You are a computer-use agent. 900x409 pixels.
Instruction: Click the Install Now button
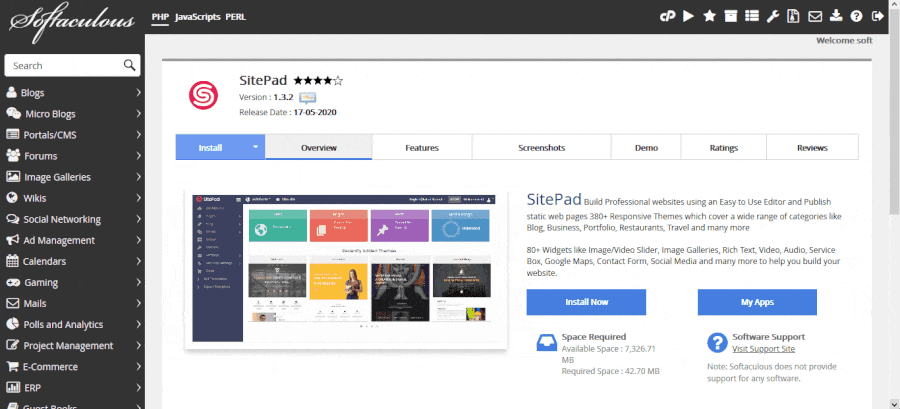(x=586, y=302)
